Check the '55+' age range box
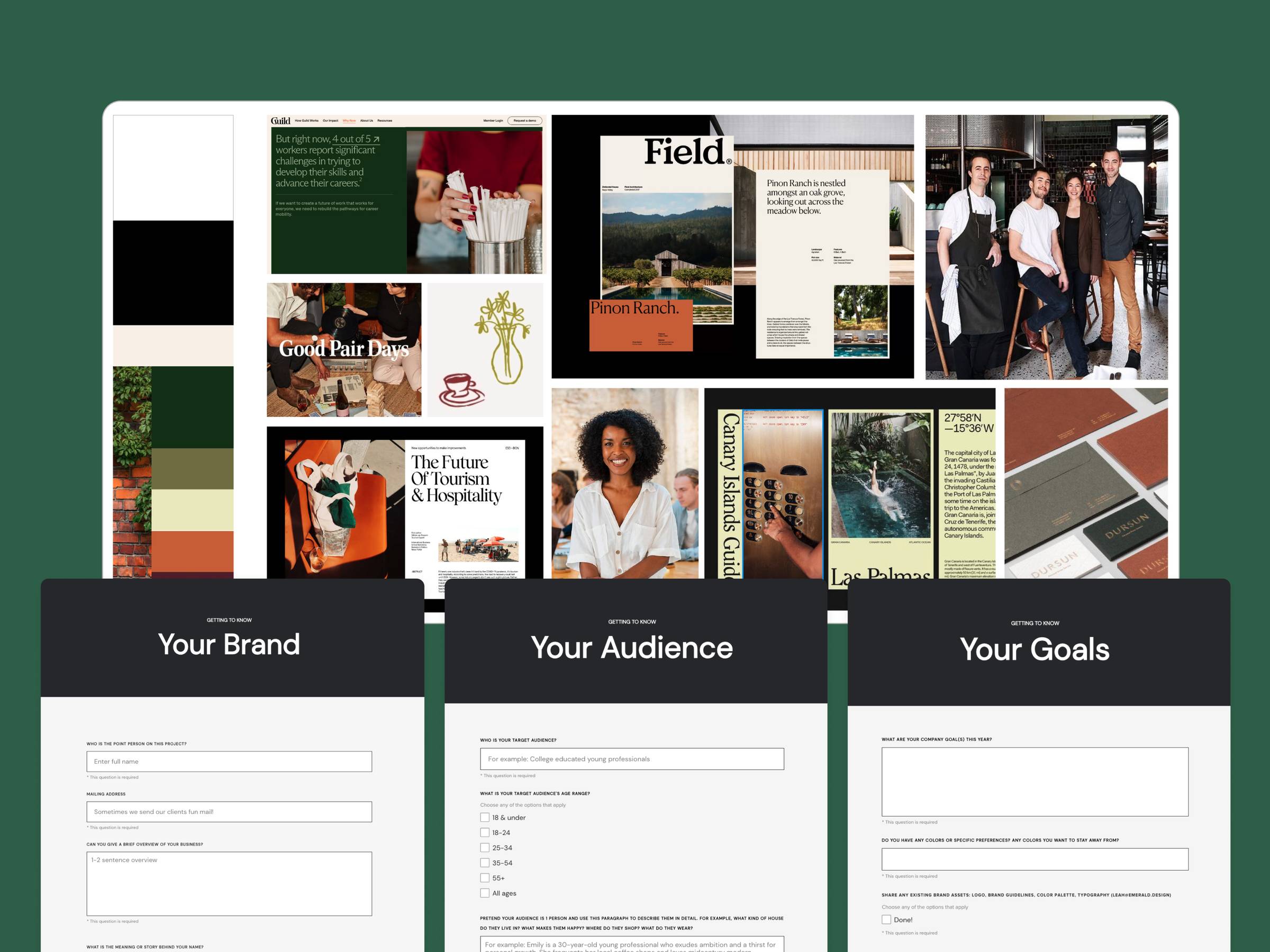 485,878
